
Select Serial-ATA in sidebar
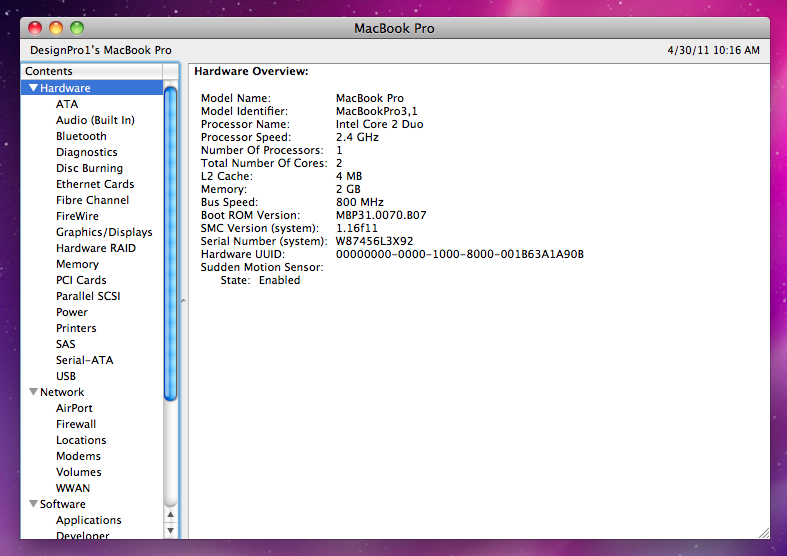[x=85, y=360]
